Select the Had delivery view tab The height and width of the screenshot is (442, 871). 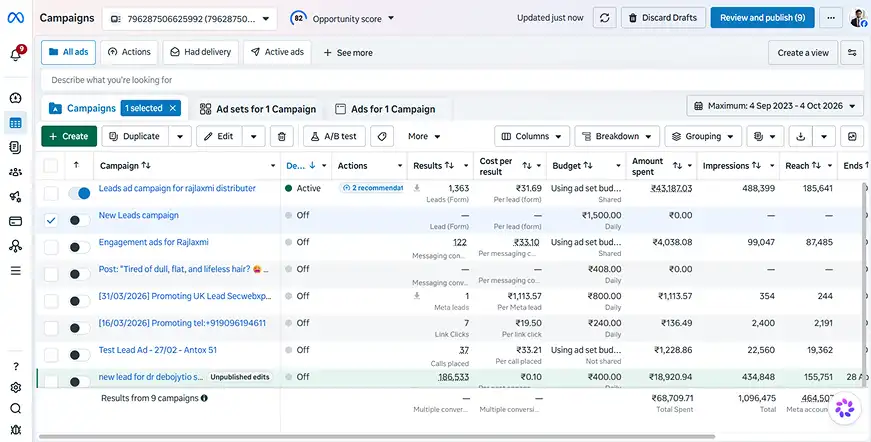pos(201,52)
